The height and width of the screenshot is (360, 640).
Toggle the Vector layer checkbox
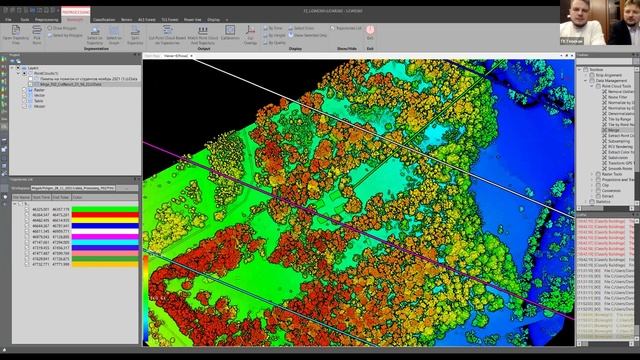[x=24, y=95]
